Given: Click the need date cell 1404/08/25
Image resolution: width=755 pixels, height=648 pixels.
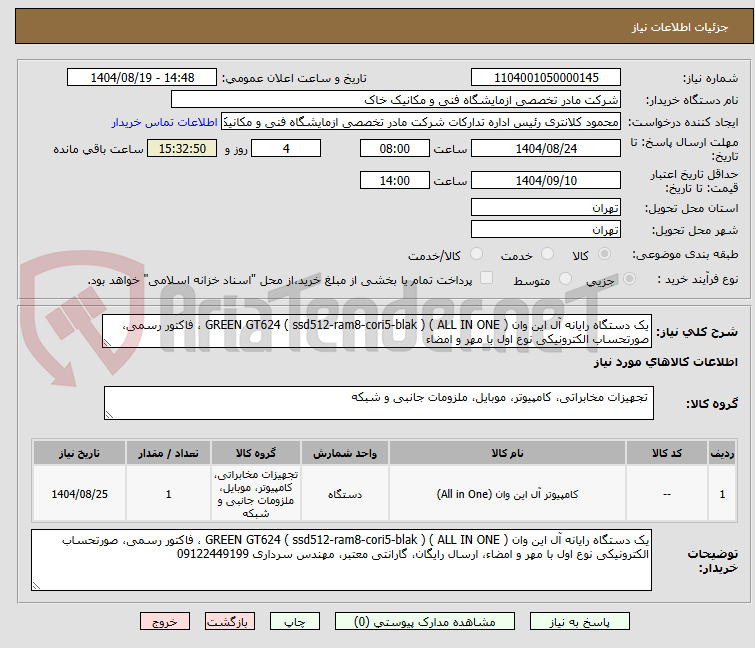Looking at the screenshot, I should [x=79, y=494].
